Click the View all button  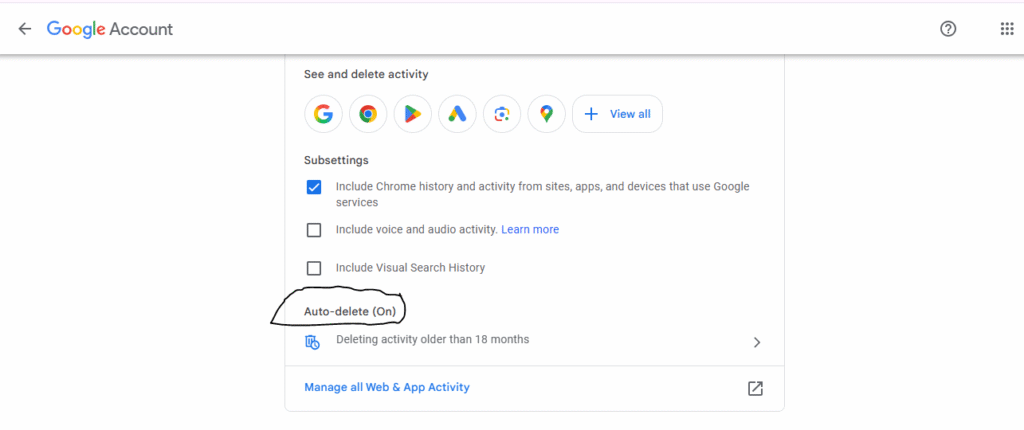tap(617, 114)
